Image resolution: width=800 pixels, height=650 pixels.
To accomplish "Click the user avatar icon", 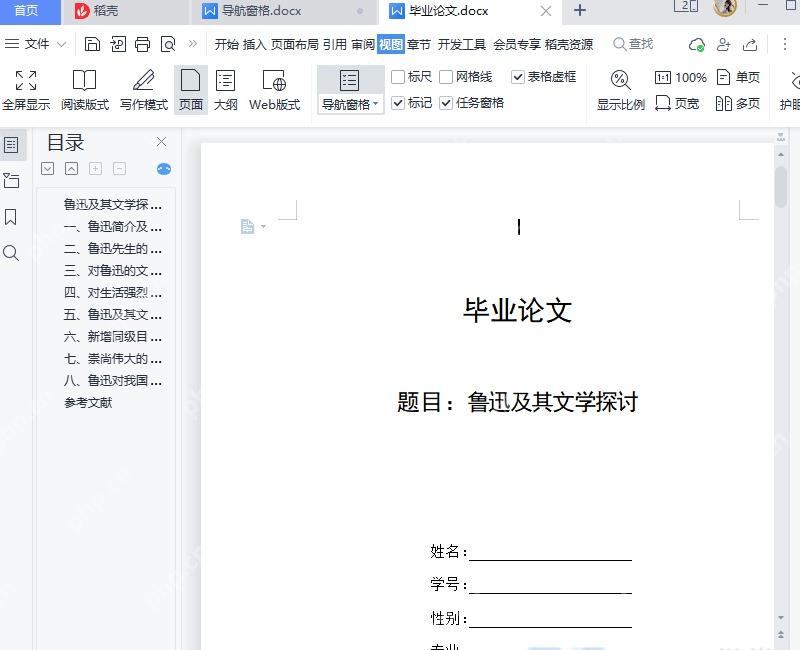I will (725, 7).
